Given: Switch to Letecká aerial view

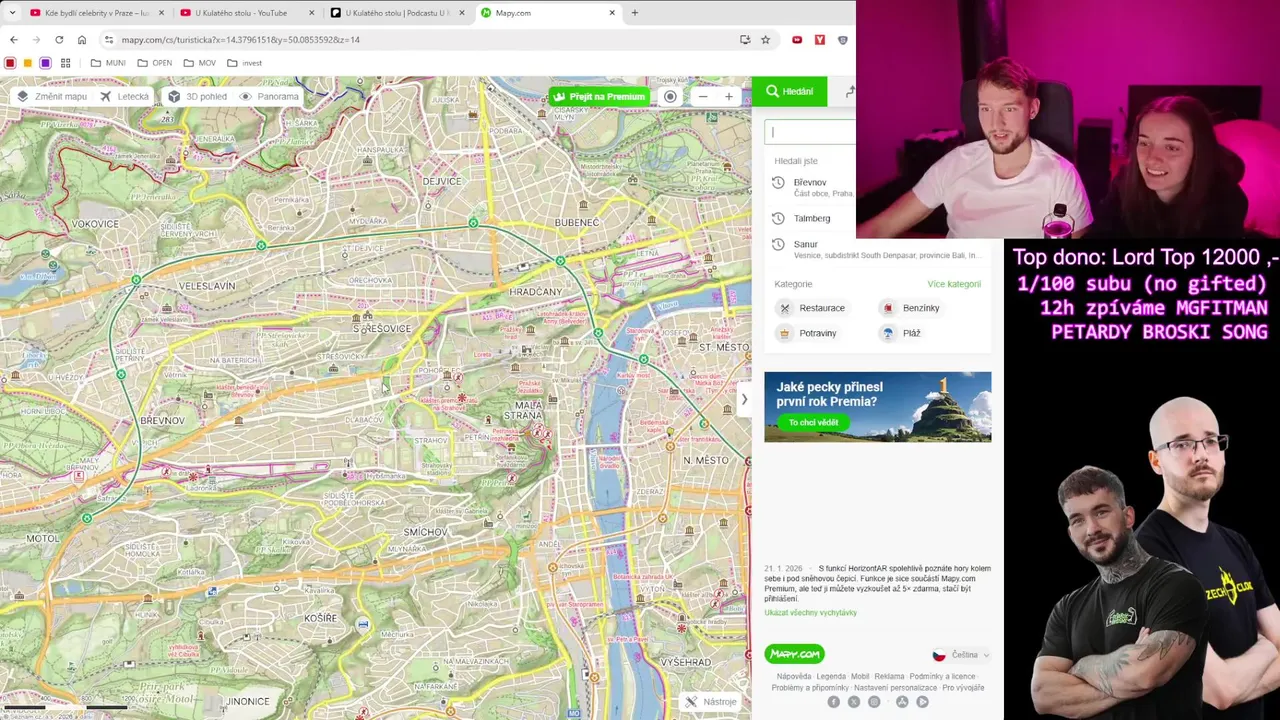Looking at the screenshot, I should point(124,96).
